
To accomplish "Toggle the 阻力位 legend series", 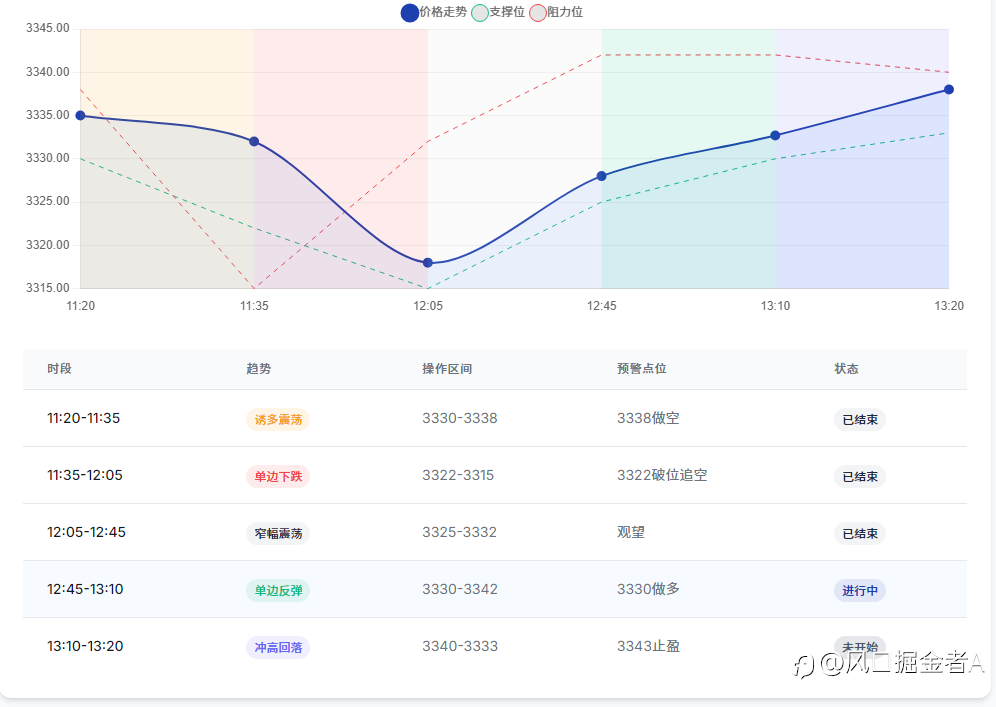I will pyautogui.click(x=556, y=12).
